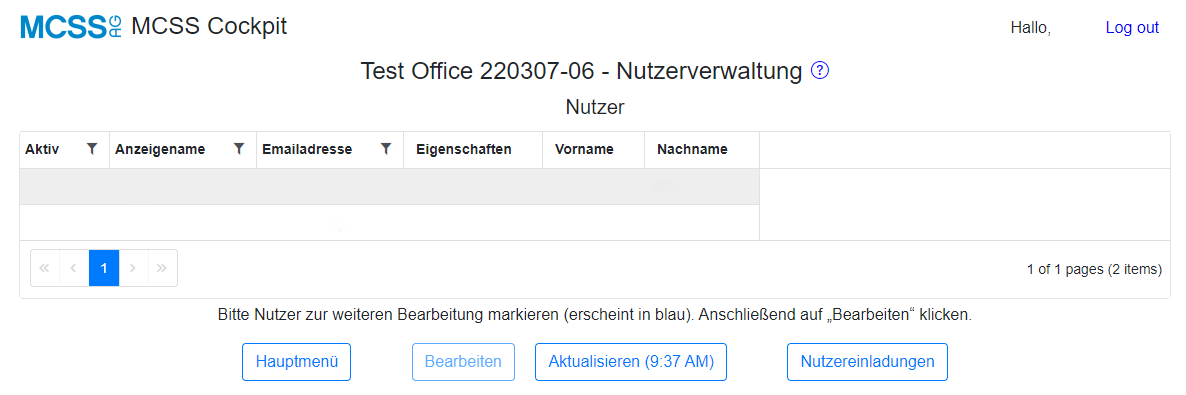Select the first user row
The width and height of the screenshot is (1186, 395).
click(x=390, y=186)
